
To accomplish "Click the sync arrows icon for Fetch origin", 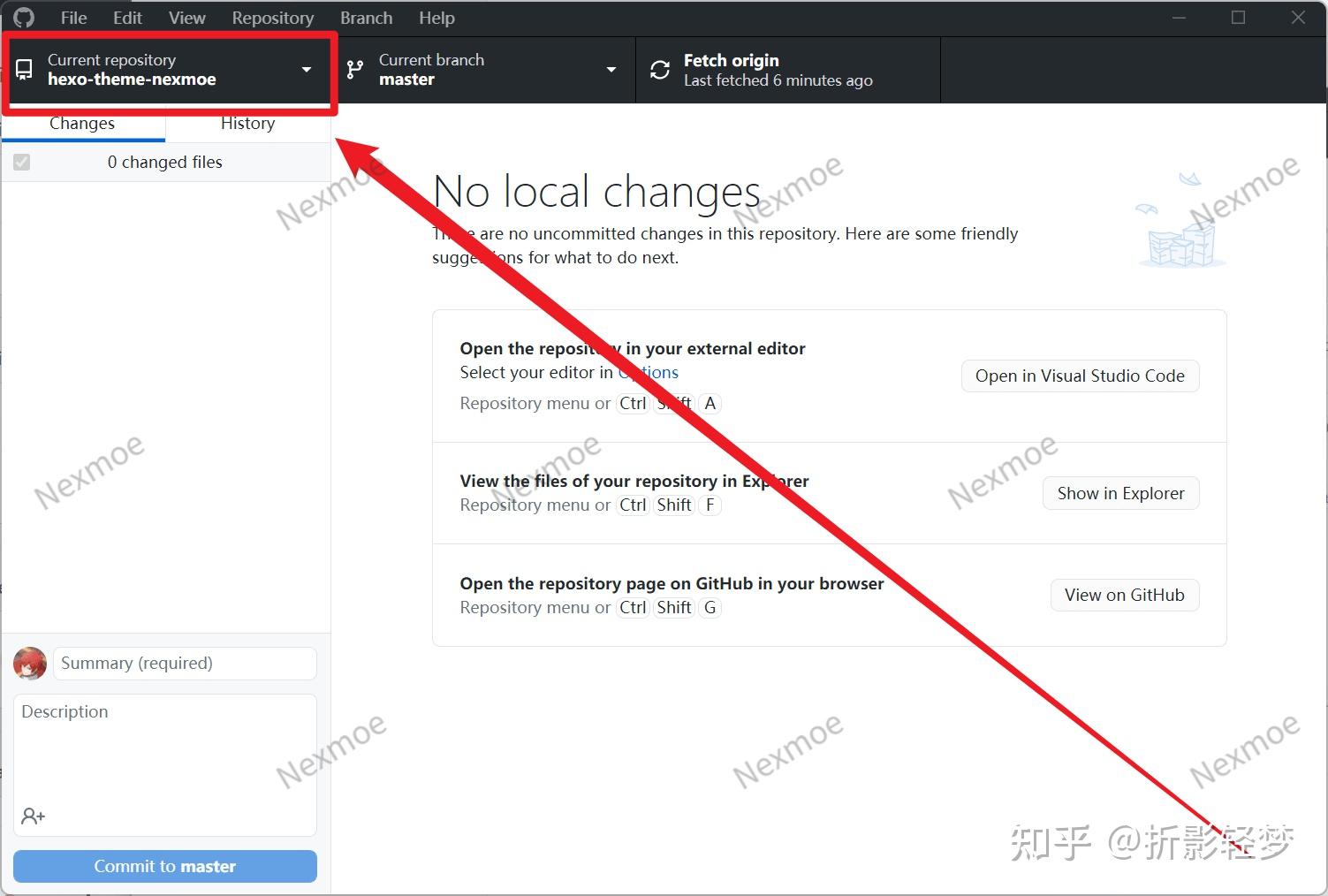I will click(x=660, y=70).
